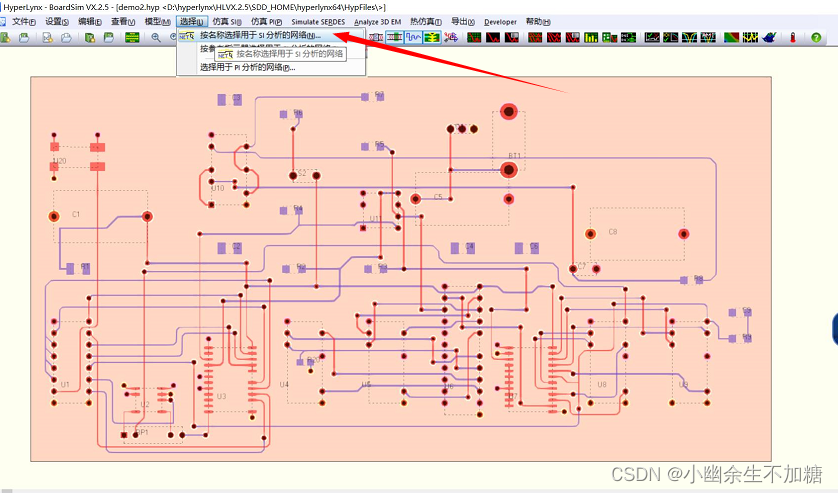This screenshot has width=838, height=493.
Task: Select the U8 component label on board
Action: pos(602,384)
